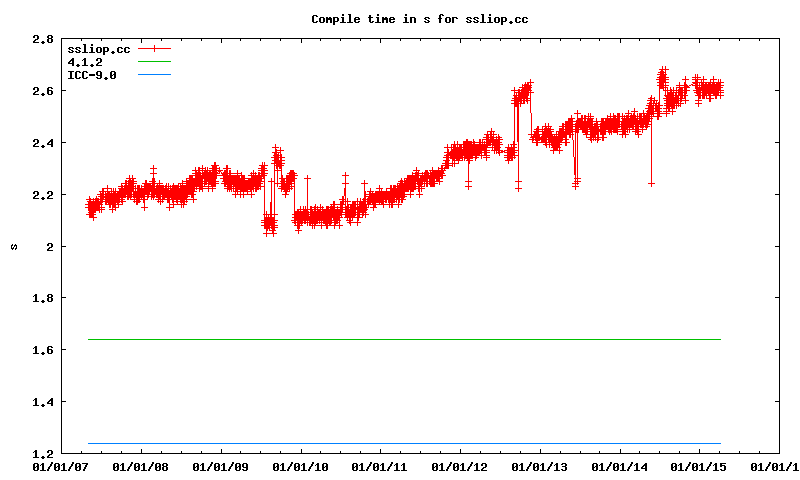Click the red line sample in the legend
Screen dimensions: 800x480
[155, 49]
